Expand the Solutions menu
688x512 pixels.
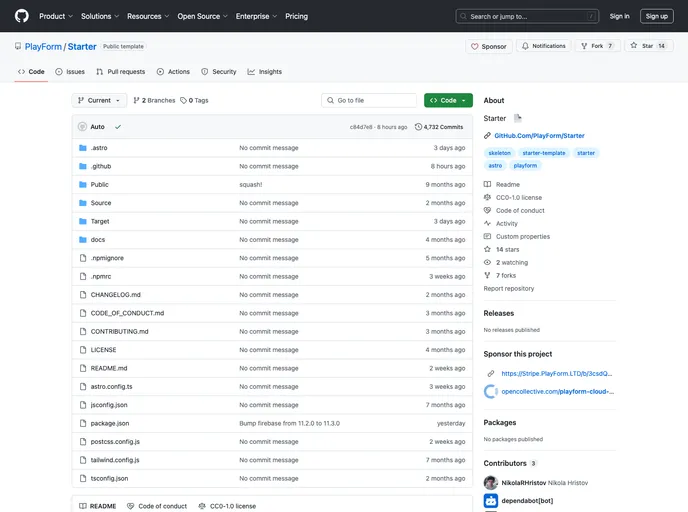(100, 16)
